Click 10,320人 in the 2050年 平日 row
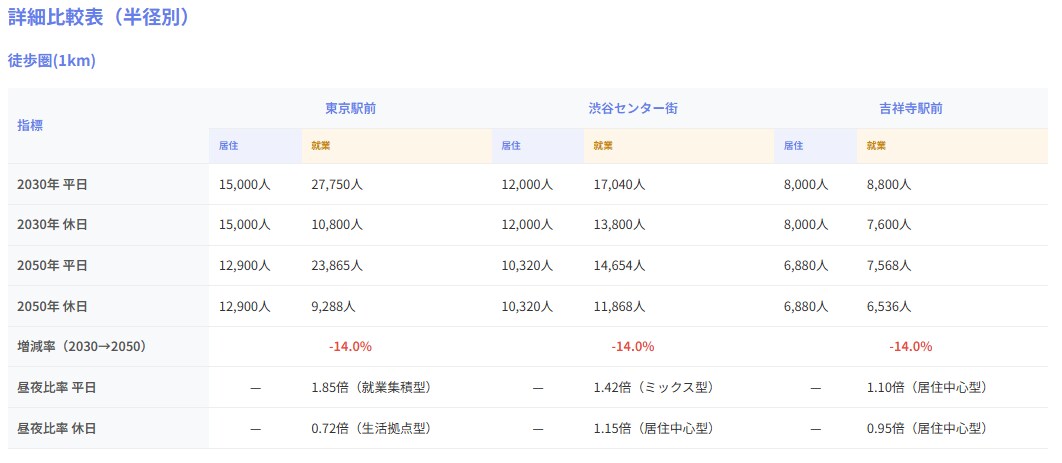This screenshot has width=1062, height=463. coord(527,265)
